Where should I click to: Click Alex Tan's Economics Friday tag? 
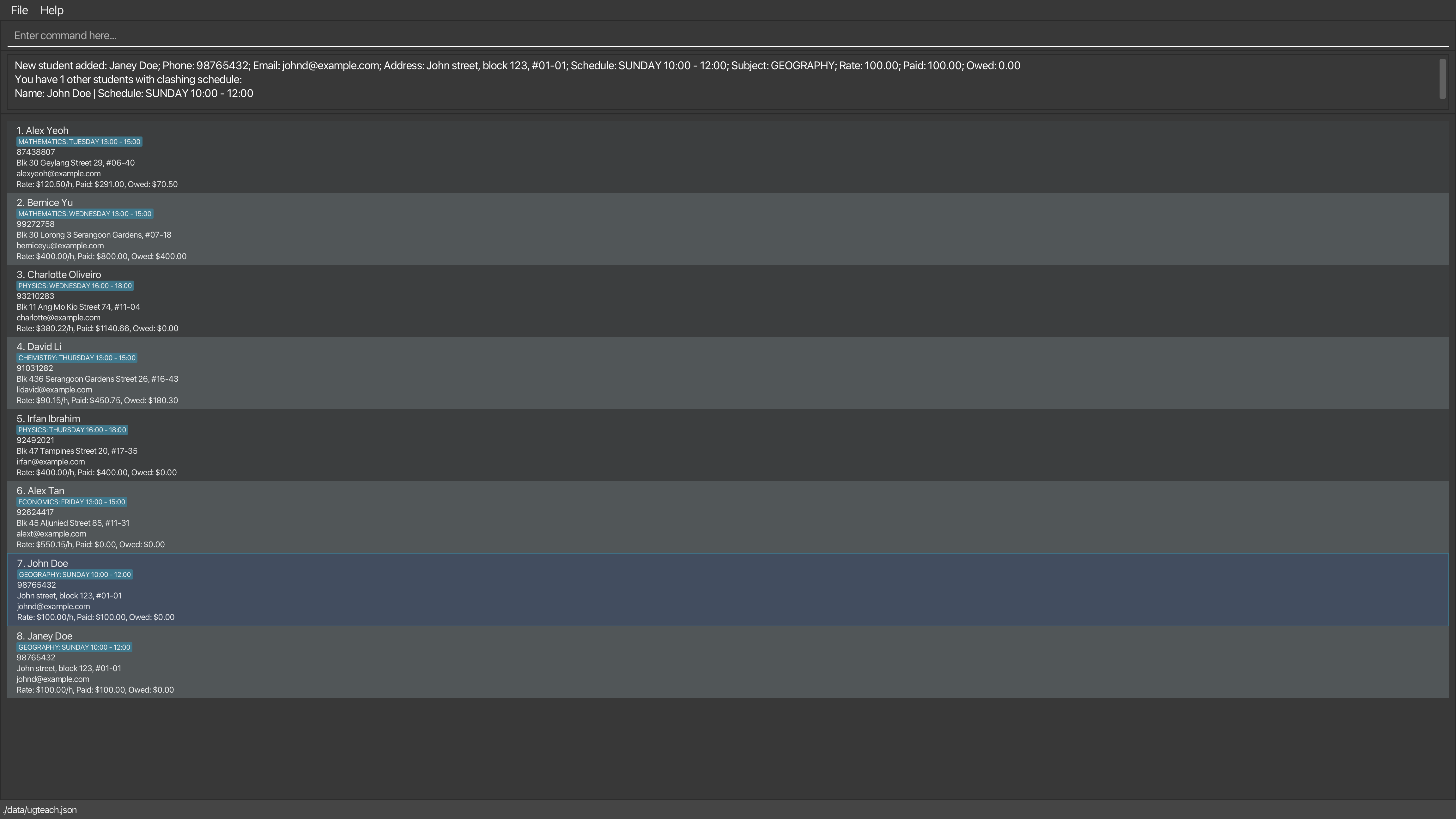pyautogui.click(x=72, y=502)
